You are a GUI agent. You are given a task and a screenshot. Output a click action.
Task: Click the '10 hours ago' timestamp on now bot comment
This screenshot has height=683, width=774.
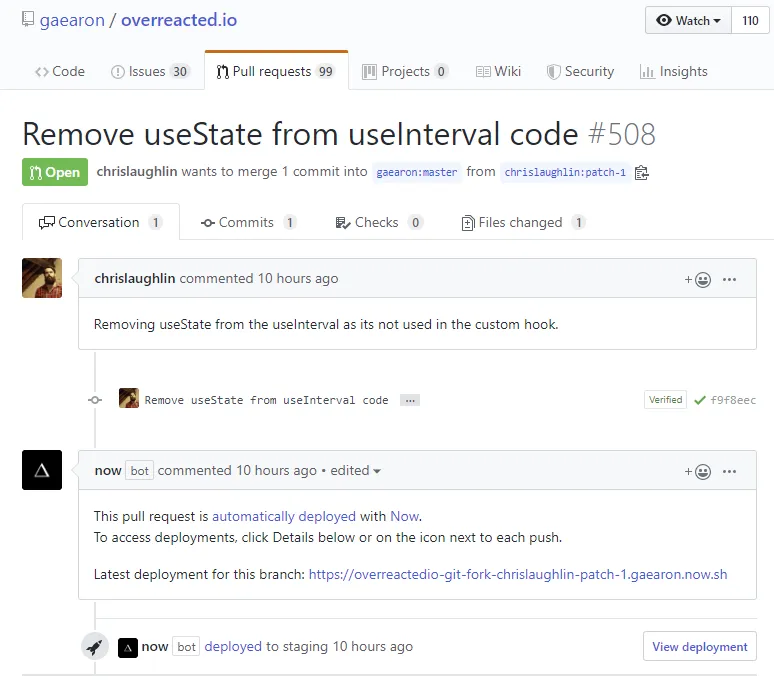276,470
